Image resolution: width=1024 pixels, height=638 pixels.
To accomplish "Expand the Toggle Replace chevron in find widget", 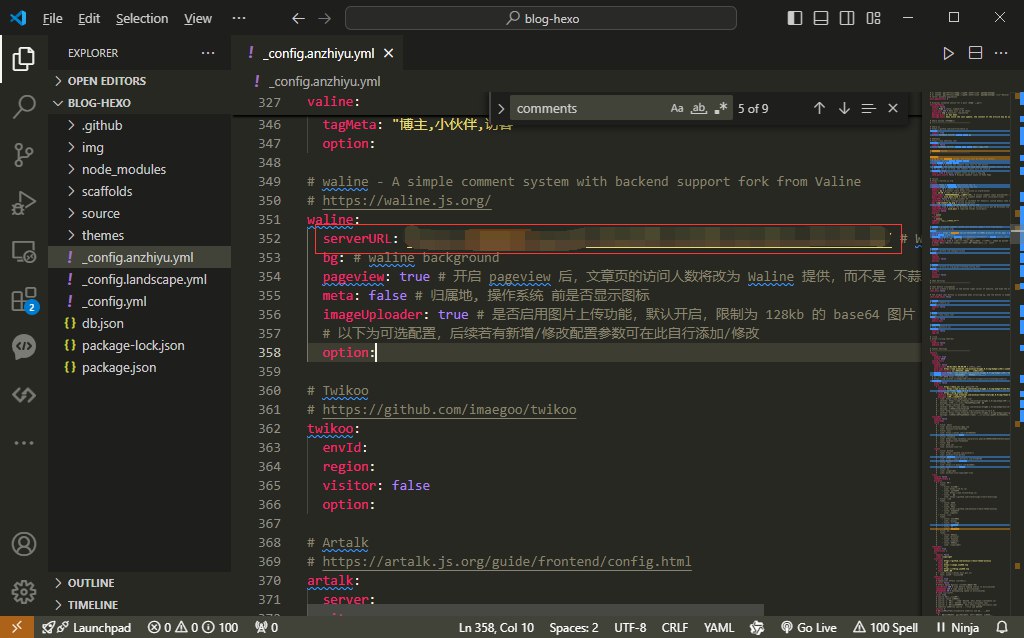I will [501, 108].
